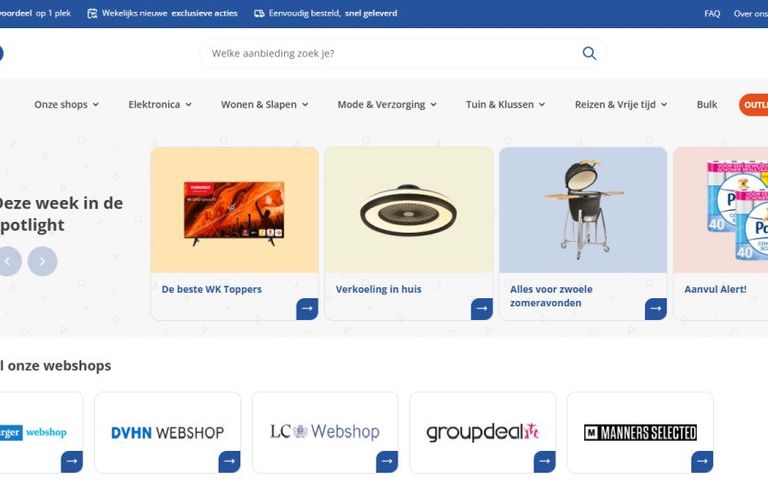Screen dimensions: 768x500
Task: Click the orange Outlet button
Action: 754,105
